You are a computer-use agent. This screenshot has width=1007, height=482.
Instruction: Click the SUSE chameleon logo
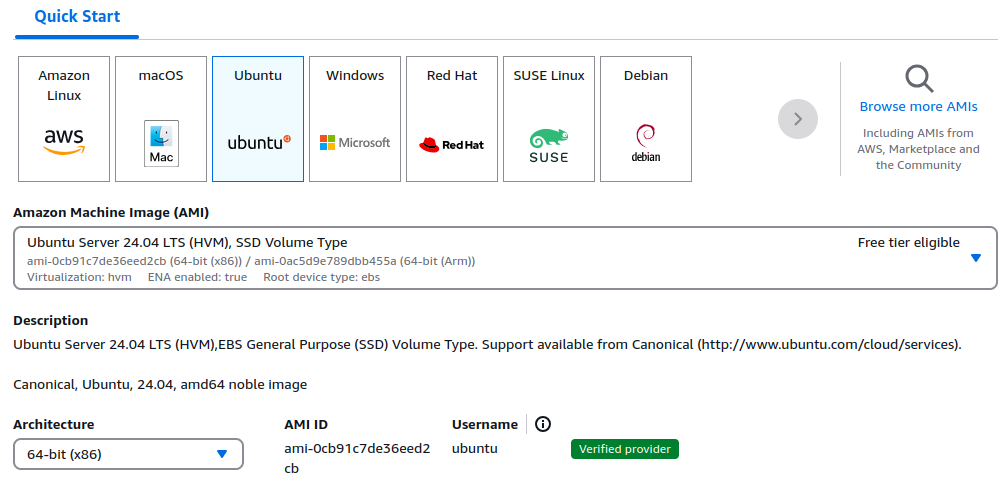point(549,138)
